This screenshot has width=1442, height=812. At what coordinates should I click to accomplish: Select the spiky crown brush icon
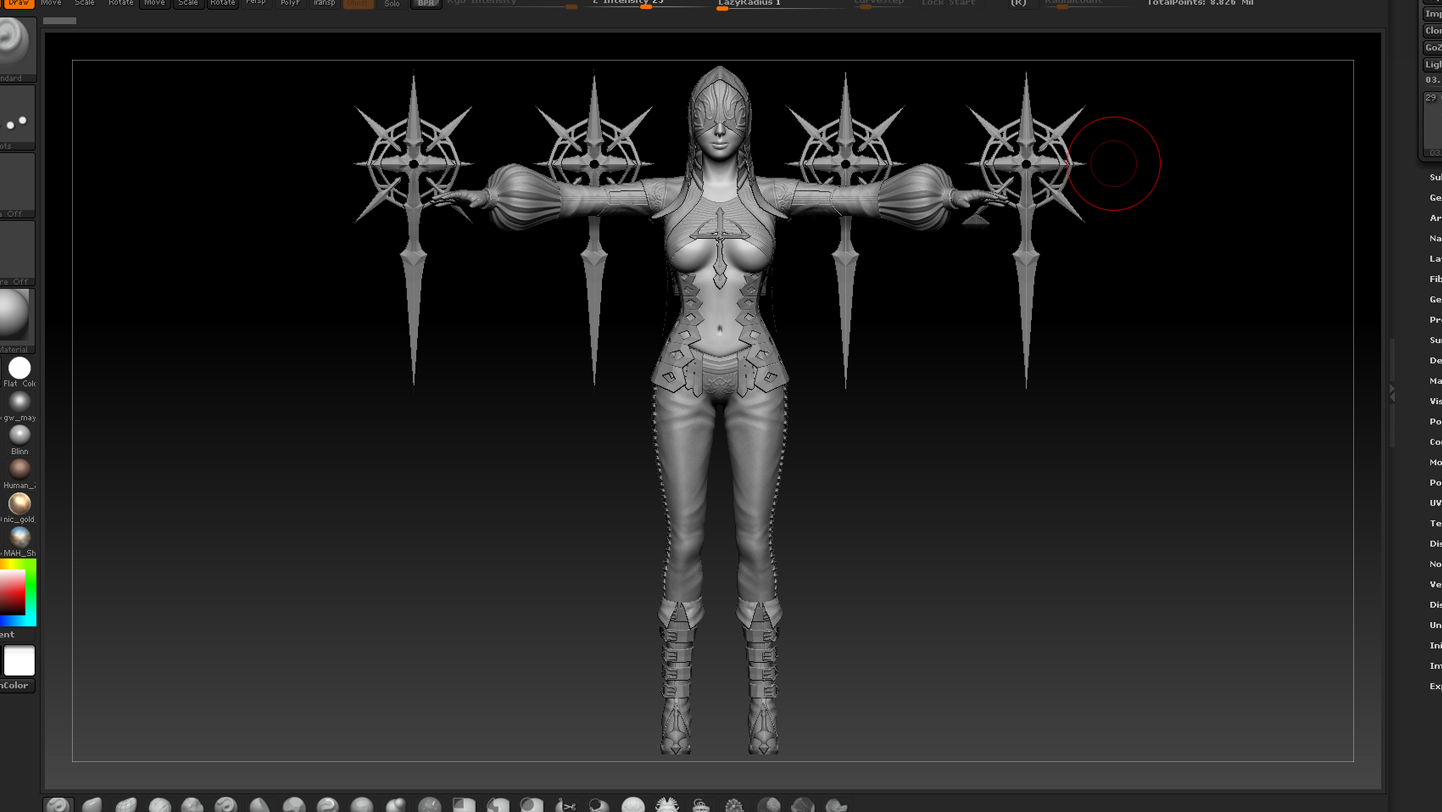tap(667, 805)
